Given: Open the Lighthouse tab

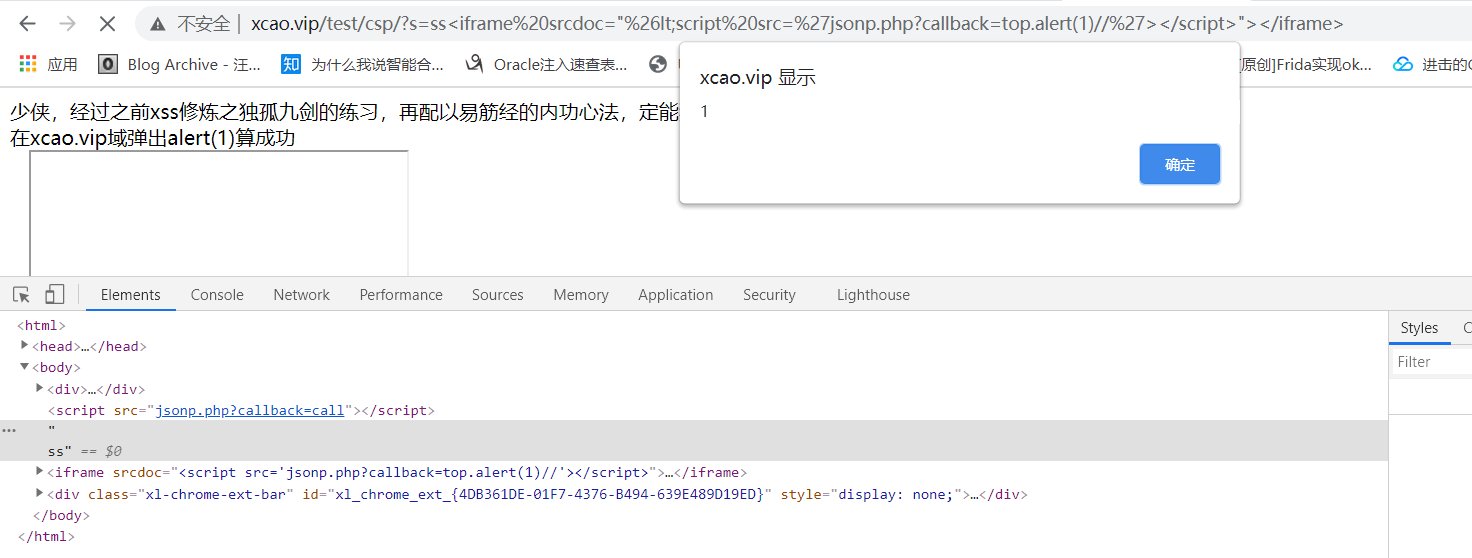Looking at the screenshot, I should (x=873, y=295).
